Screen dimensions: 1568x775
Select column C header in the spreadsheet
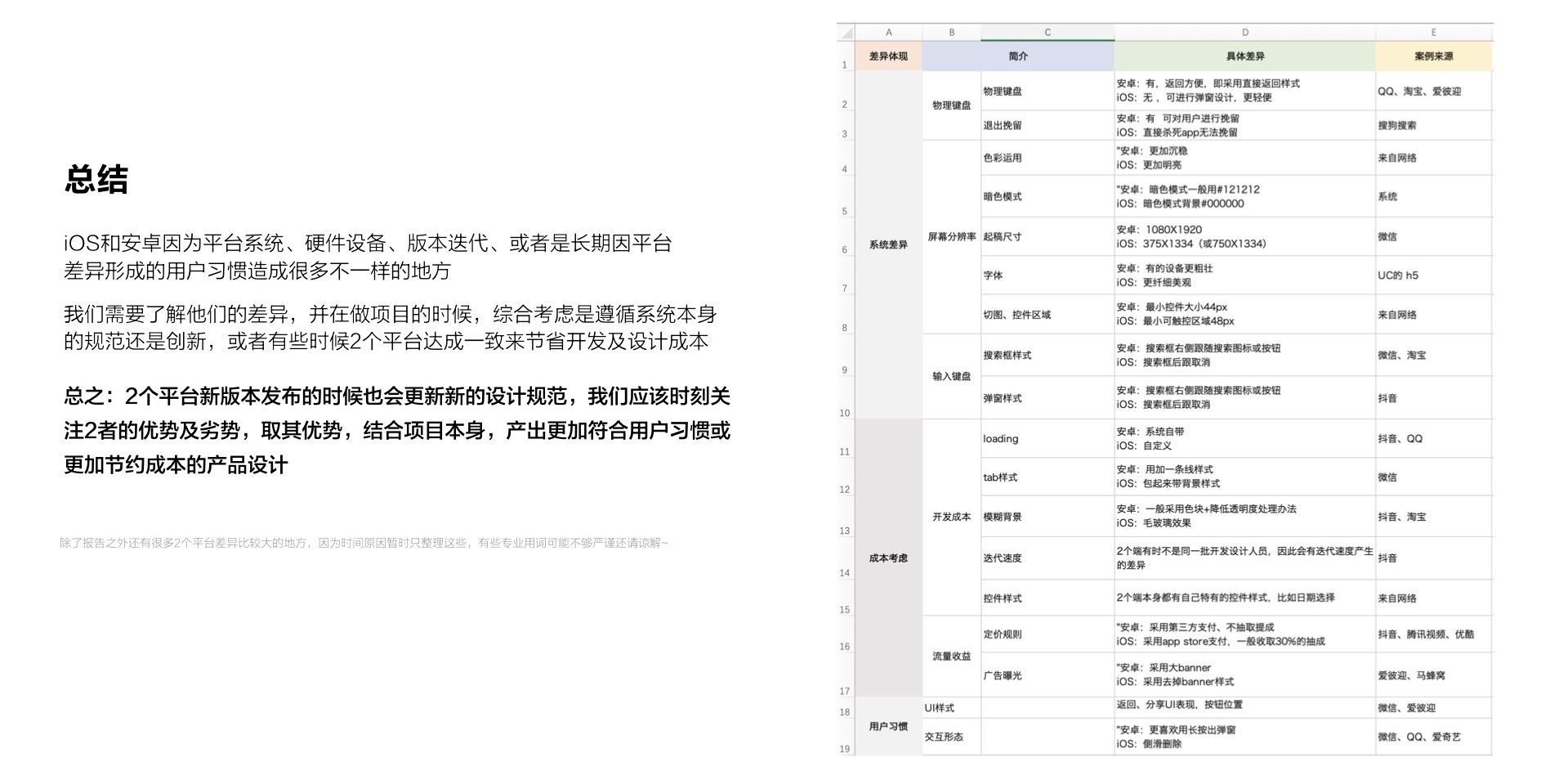pos(1047,34)
